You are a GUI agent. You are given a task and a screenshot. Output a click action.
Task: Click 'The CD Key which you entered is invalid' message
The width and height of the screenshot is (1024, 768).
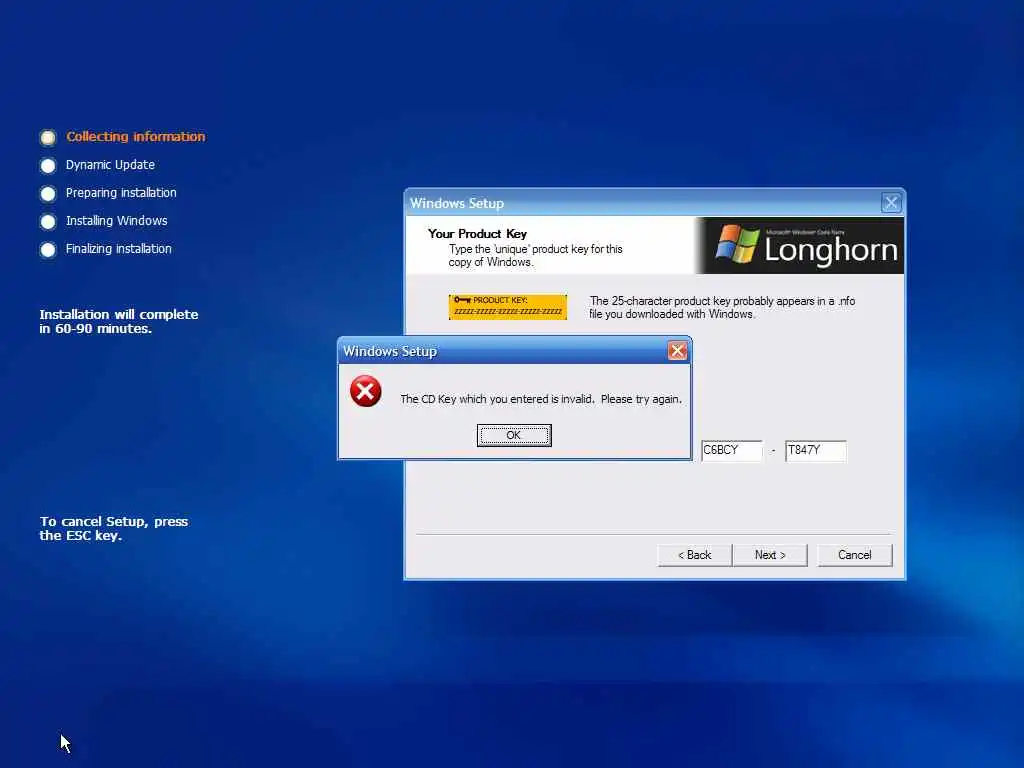coord(541,399)
